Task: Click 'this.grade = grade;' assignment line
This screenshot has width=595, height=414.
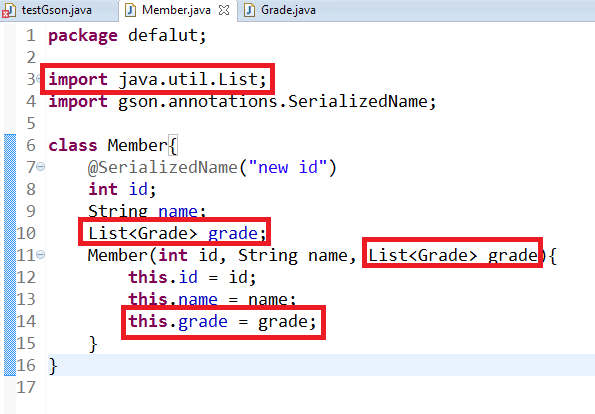Action: coord(222,322)
